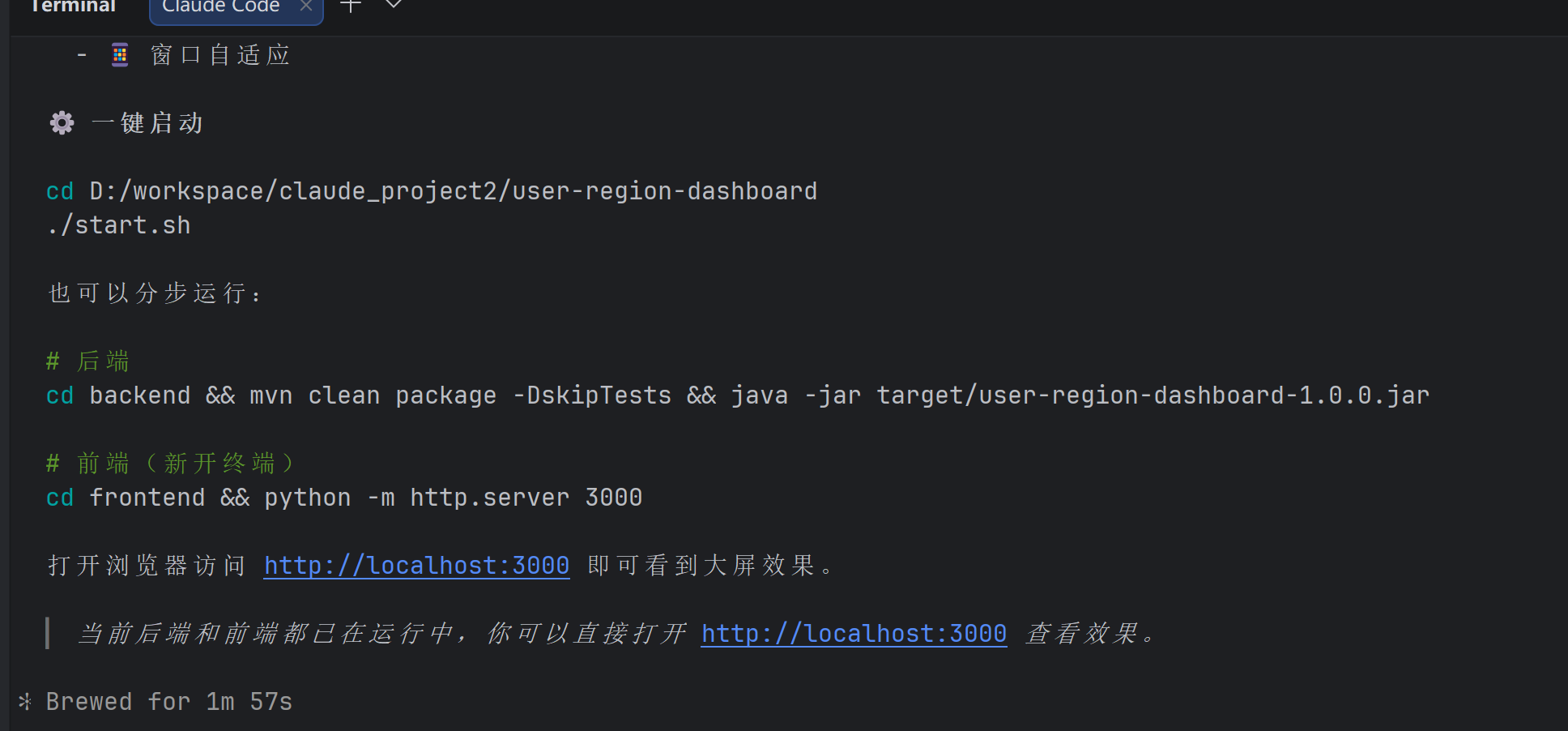The width and height of the screenshot is (1568, 731).
Task: Close the Claude Code tab
Action: (305, 6)
